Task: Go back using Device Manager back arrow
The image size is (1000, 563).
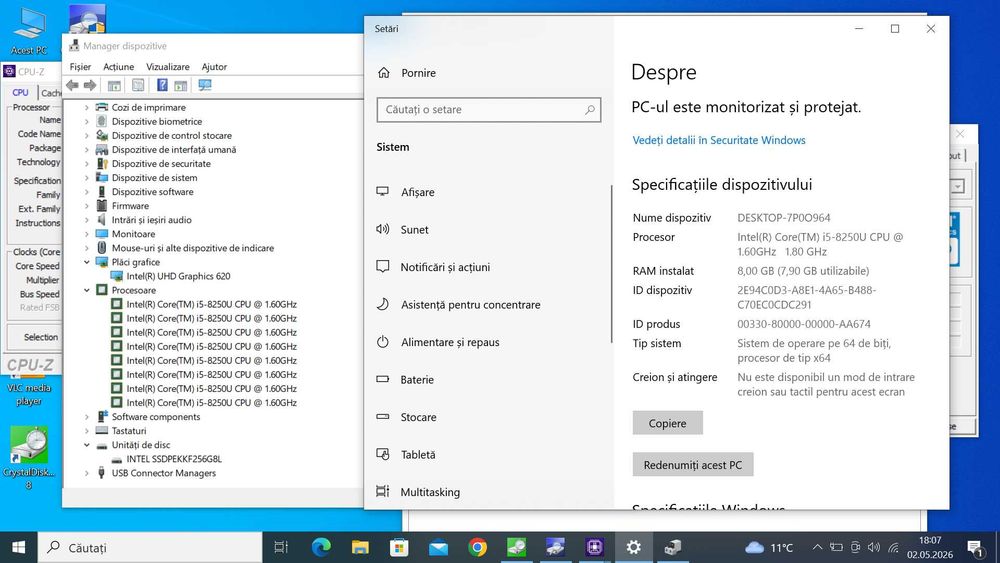Action: (72, 85)
